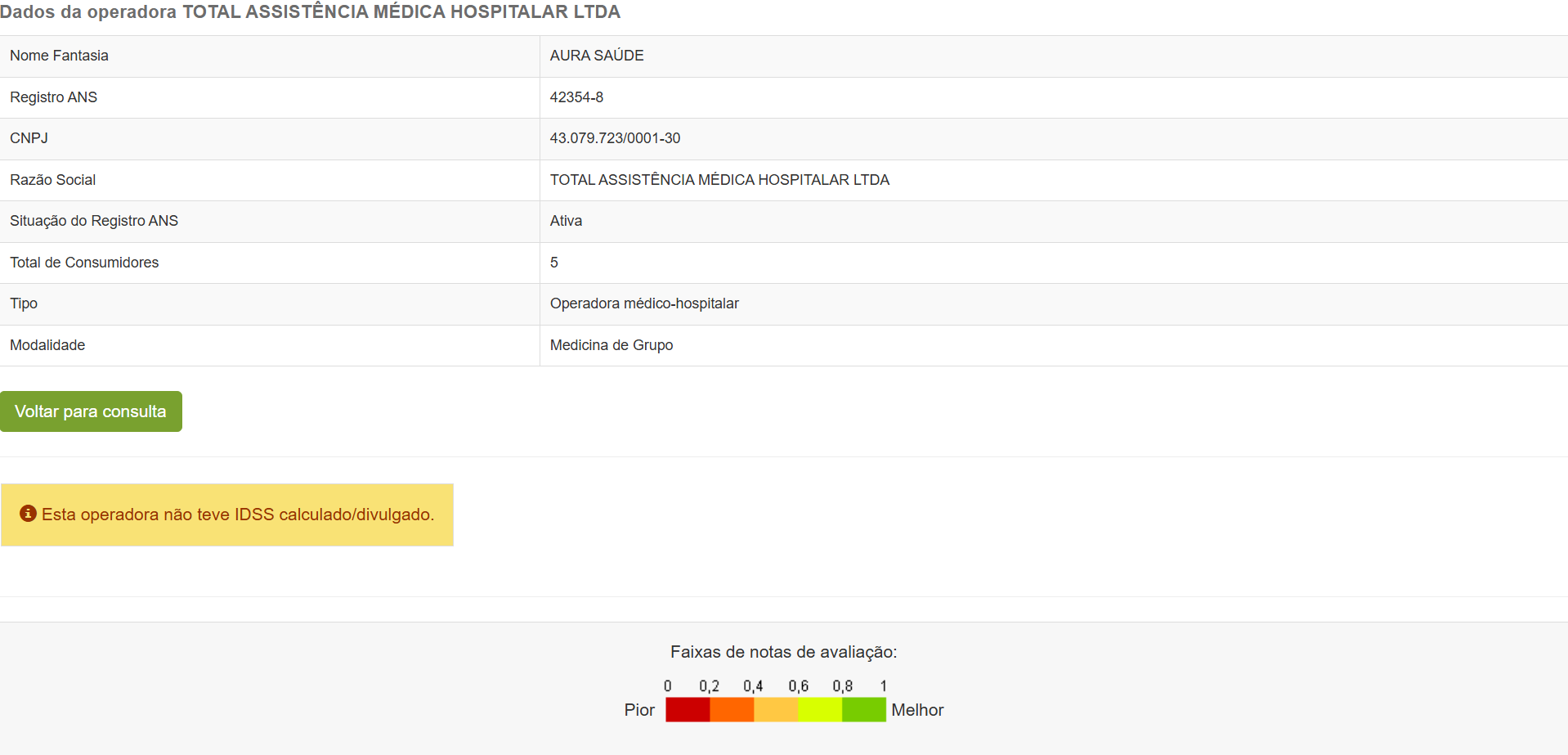
Task: Click the info icon in yellow alert
Action: coord(28,514)
